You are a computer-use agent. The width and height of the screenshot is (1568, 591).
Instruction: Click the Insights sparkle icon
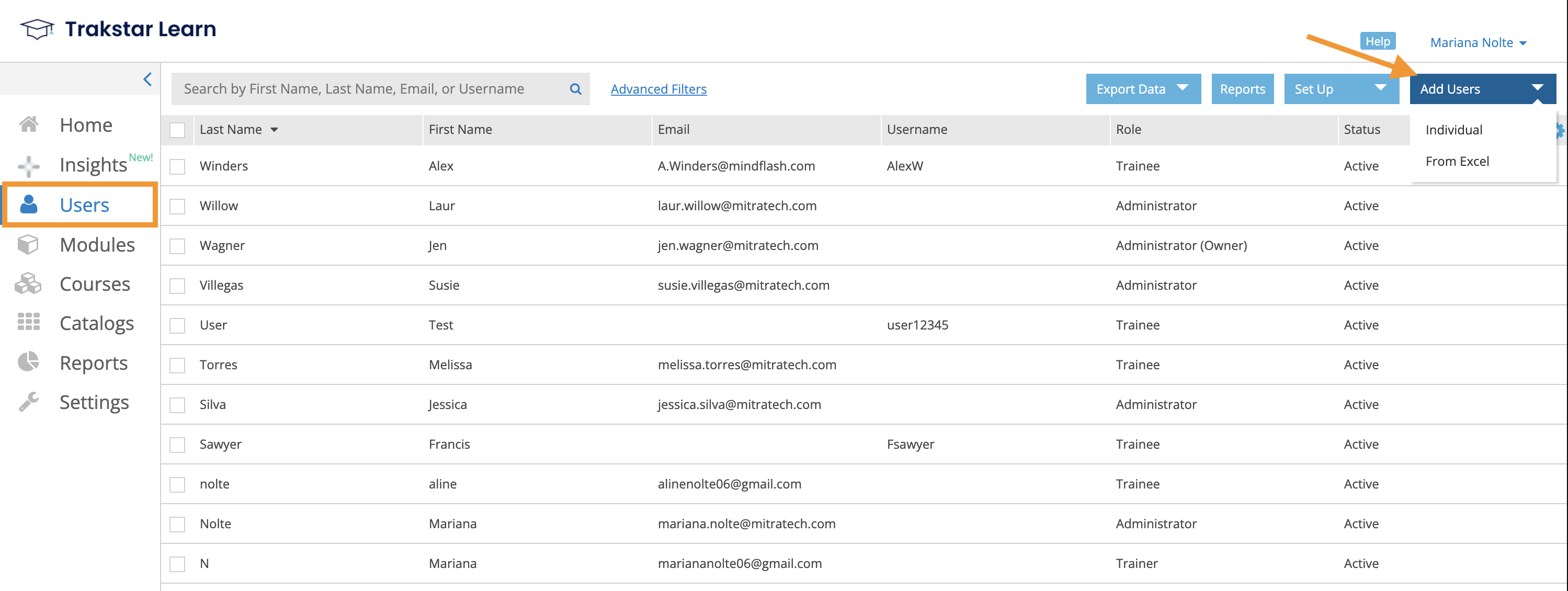[29, 166]
